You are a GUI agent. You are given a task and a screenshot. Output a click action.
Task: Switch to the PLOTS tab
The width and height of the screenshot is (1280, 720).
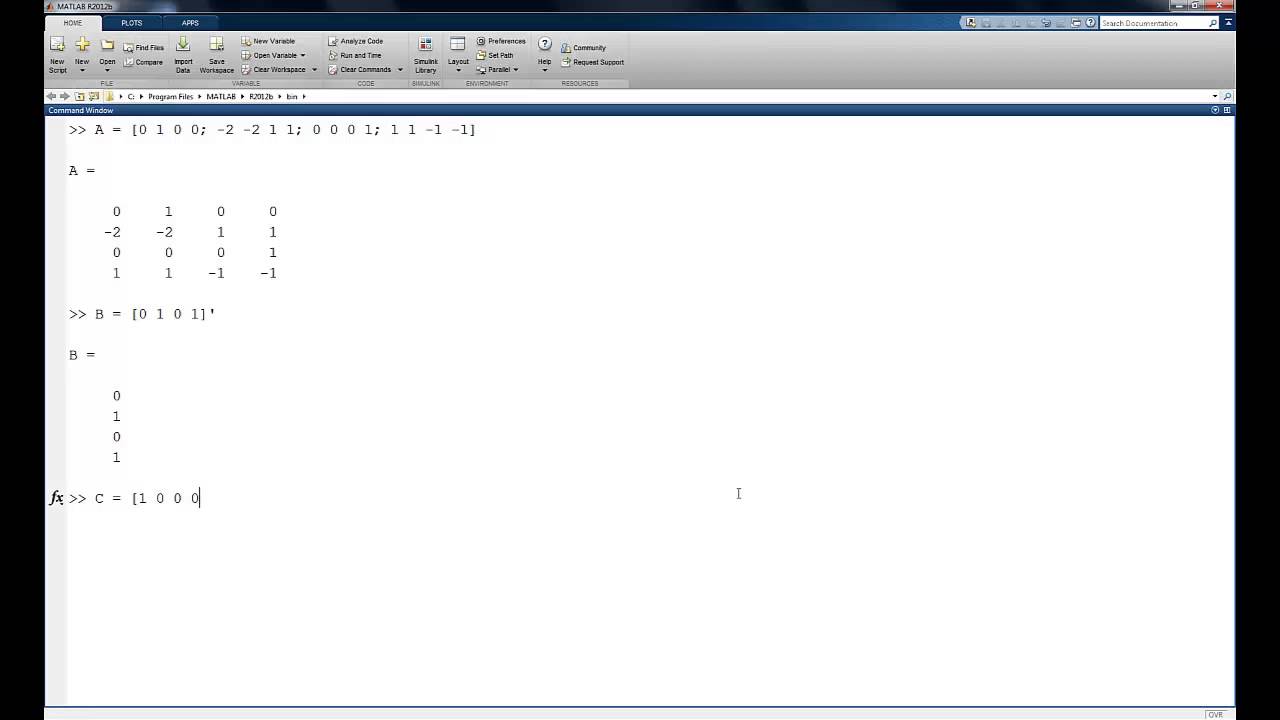(x=131, y=22)
